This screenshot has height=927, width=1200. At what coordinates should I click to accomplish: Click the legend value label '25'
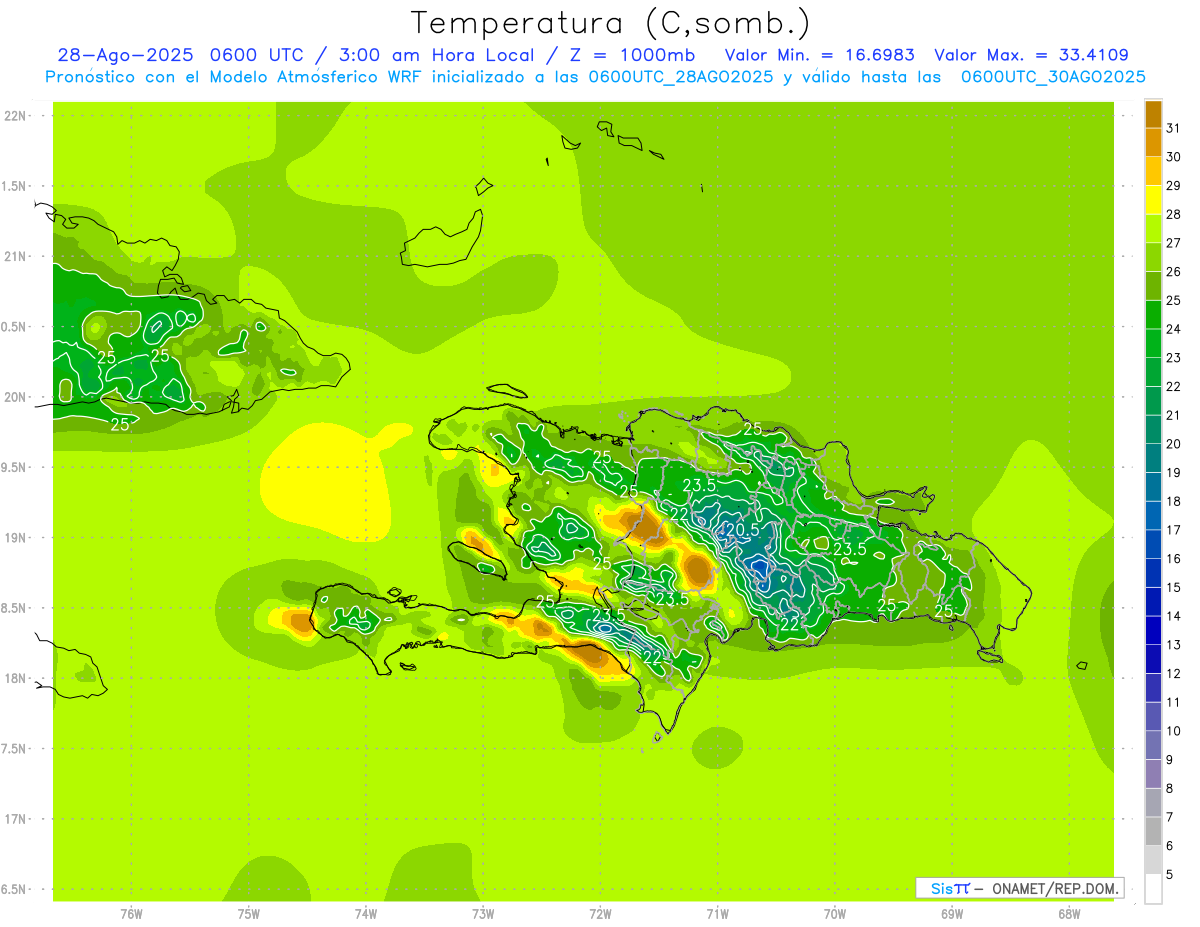click(1173, 300)
